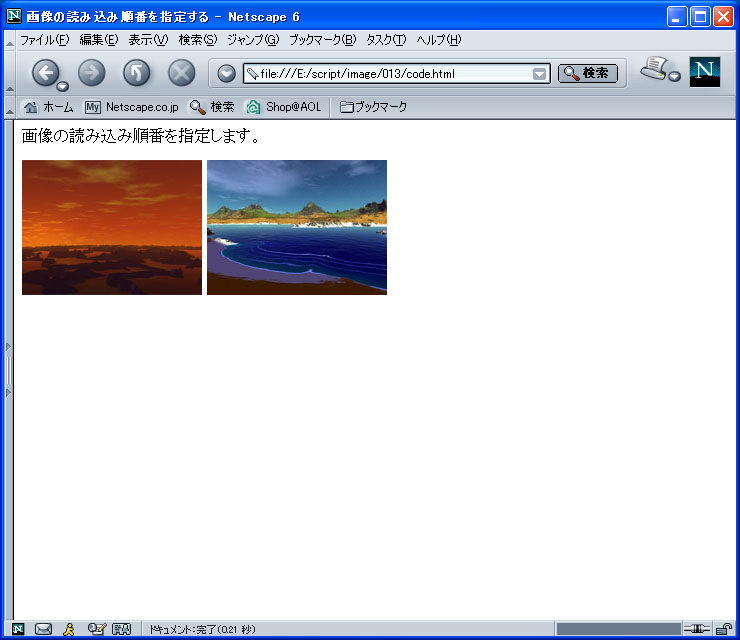Open the ファイル(F) menu
Image resolution: width=740 pixels, height=640 pixels.
(x=44, y=40)
